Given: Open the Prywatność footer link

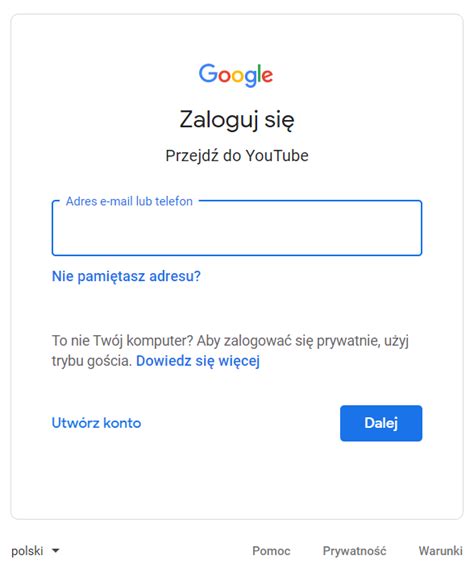Looking at the screenshot, I should coord(355,551).
